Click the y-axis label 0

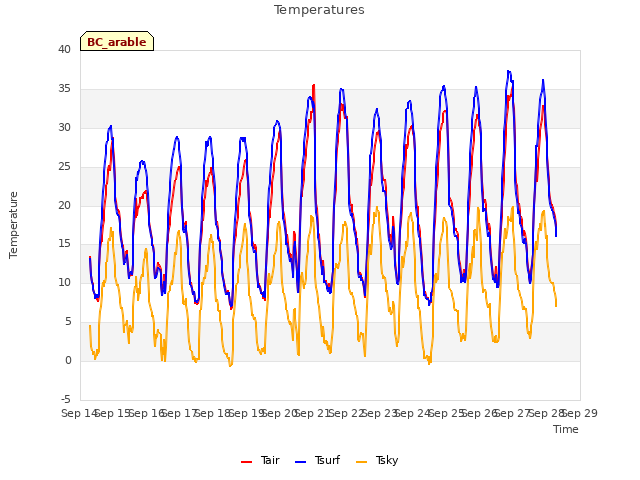click(68, 360)
